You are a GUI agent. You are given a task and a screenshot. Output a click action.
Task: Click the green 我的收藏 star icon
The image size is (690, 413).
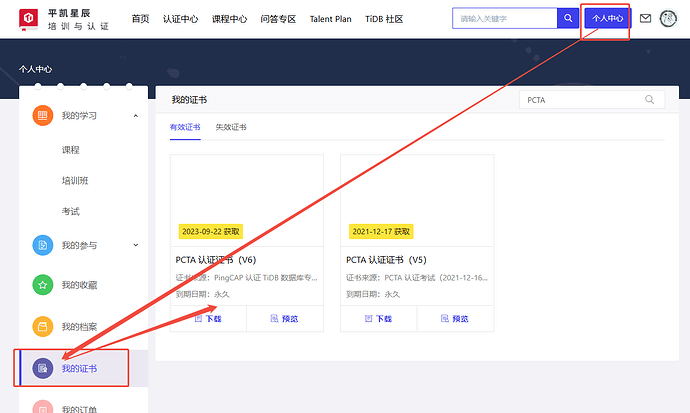pos(42,285)
